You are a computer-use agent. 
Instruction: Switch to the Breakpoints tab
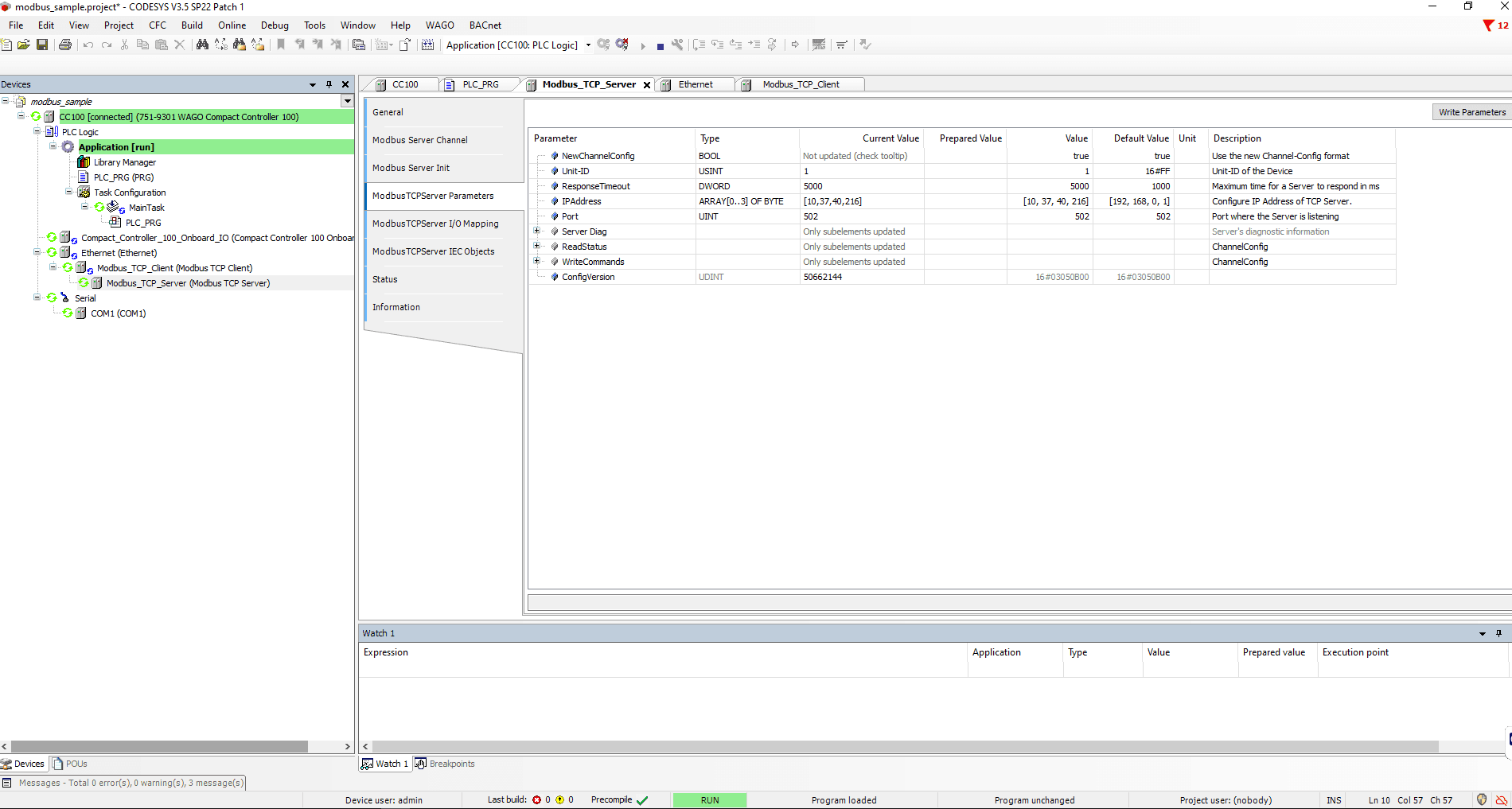coord(445,764)
